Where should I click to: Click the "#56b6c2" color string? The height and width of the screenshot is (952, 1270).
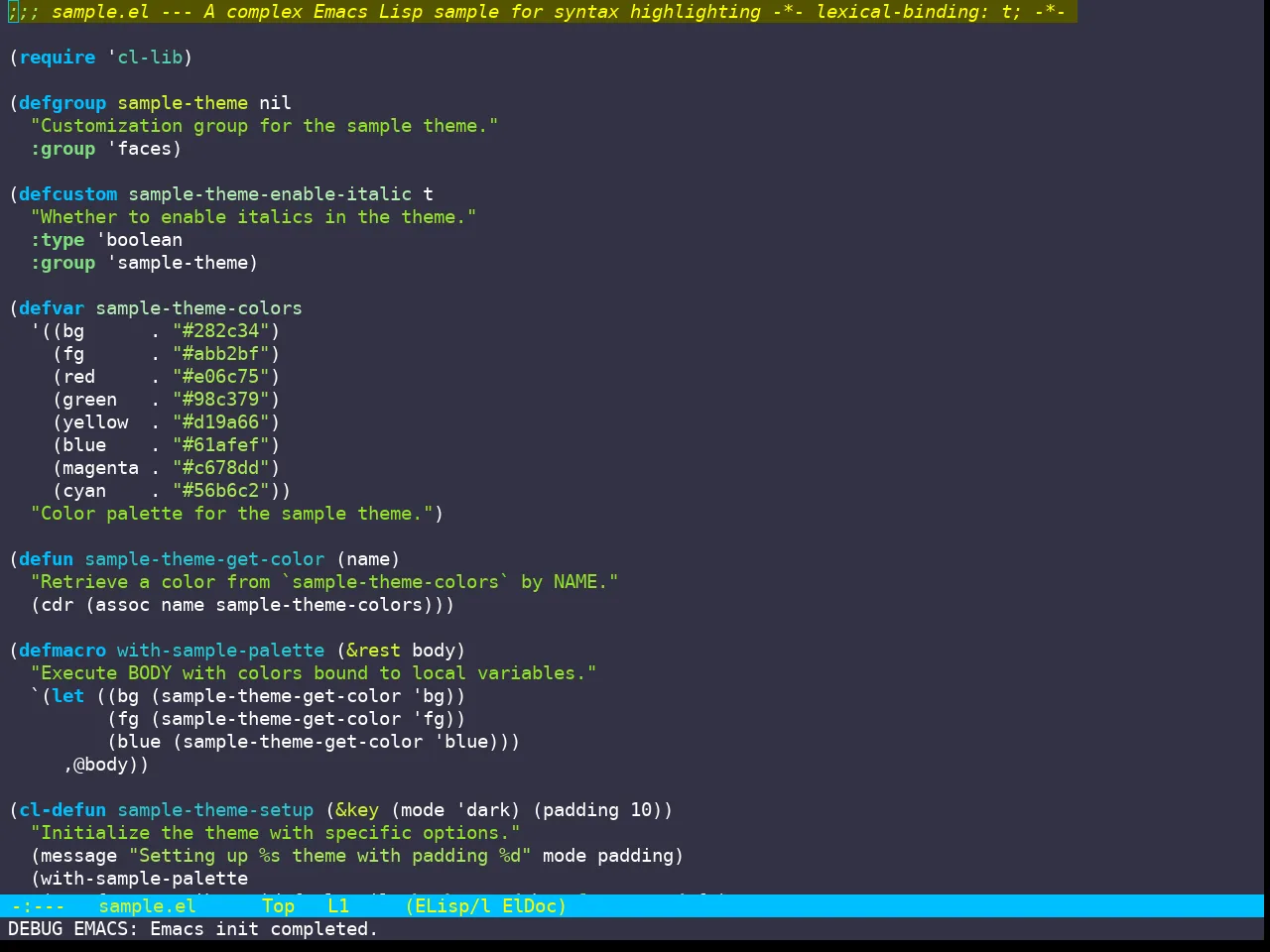(x=221, y=491)
